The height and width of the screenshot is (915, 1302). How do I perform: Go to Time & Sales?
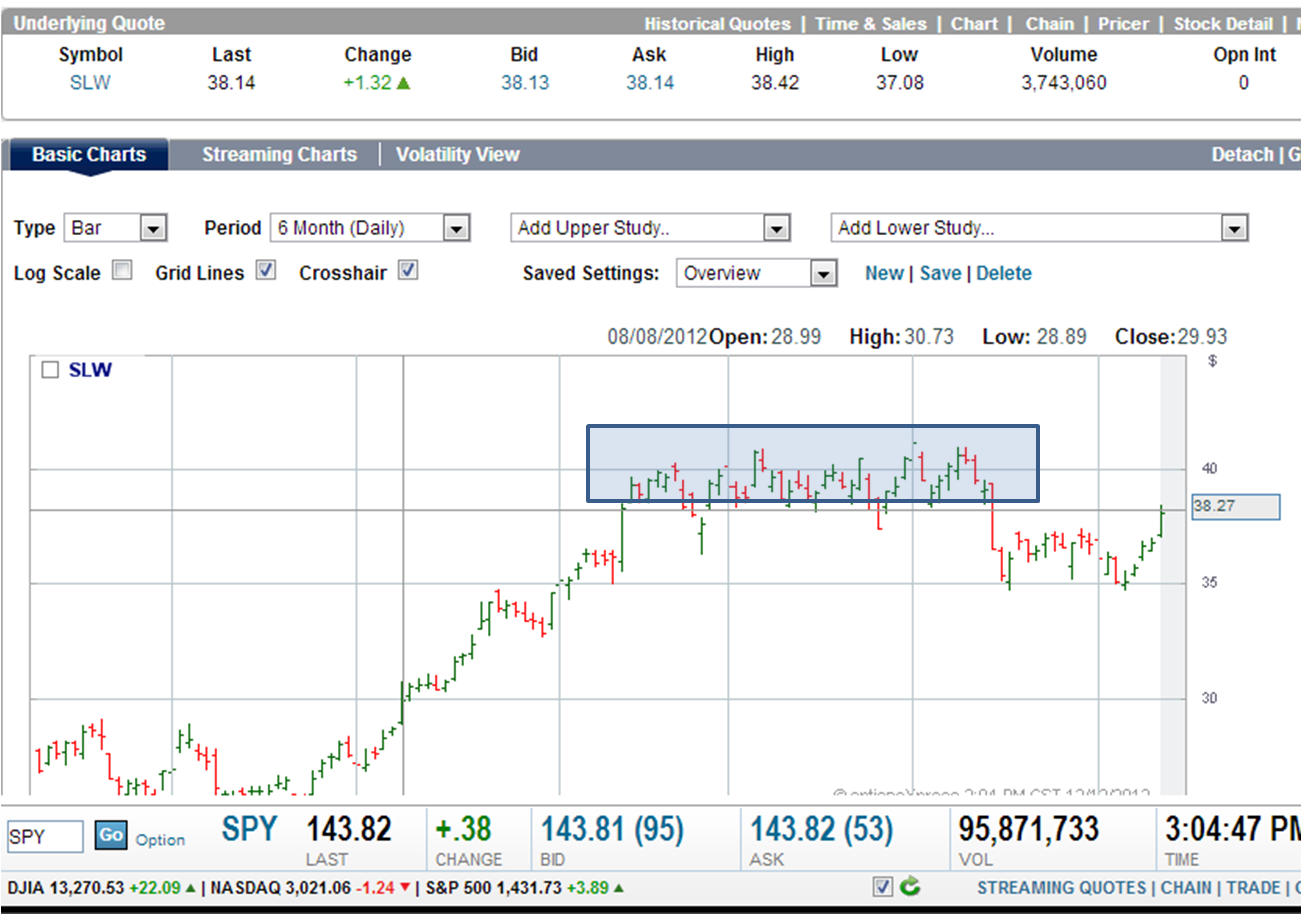click(871, 24)
